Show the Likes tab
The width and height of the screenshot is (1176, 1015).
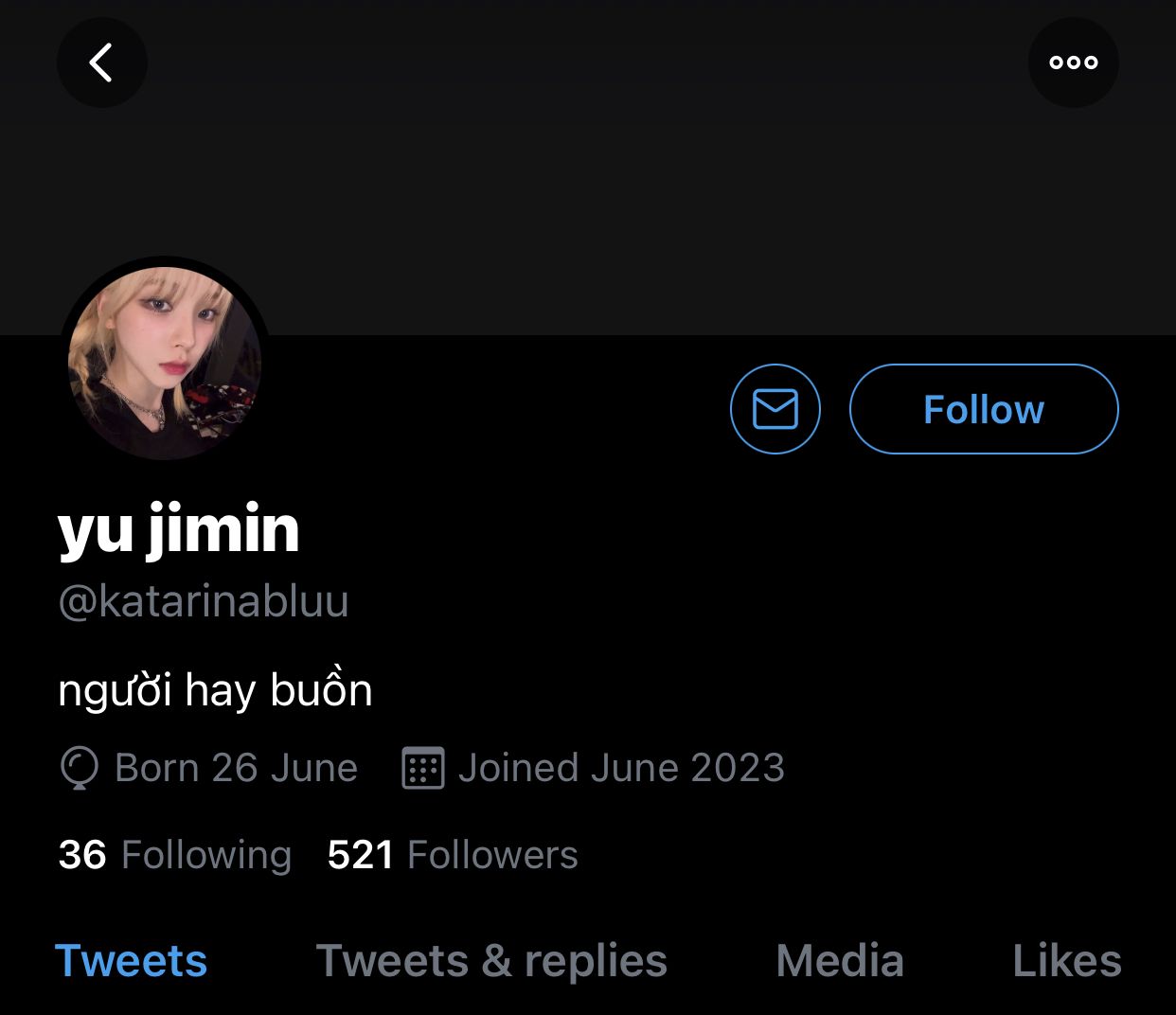pyautogui.click(x=1066, y=961)
